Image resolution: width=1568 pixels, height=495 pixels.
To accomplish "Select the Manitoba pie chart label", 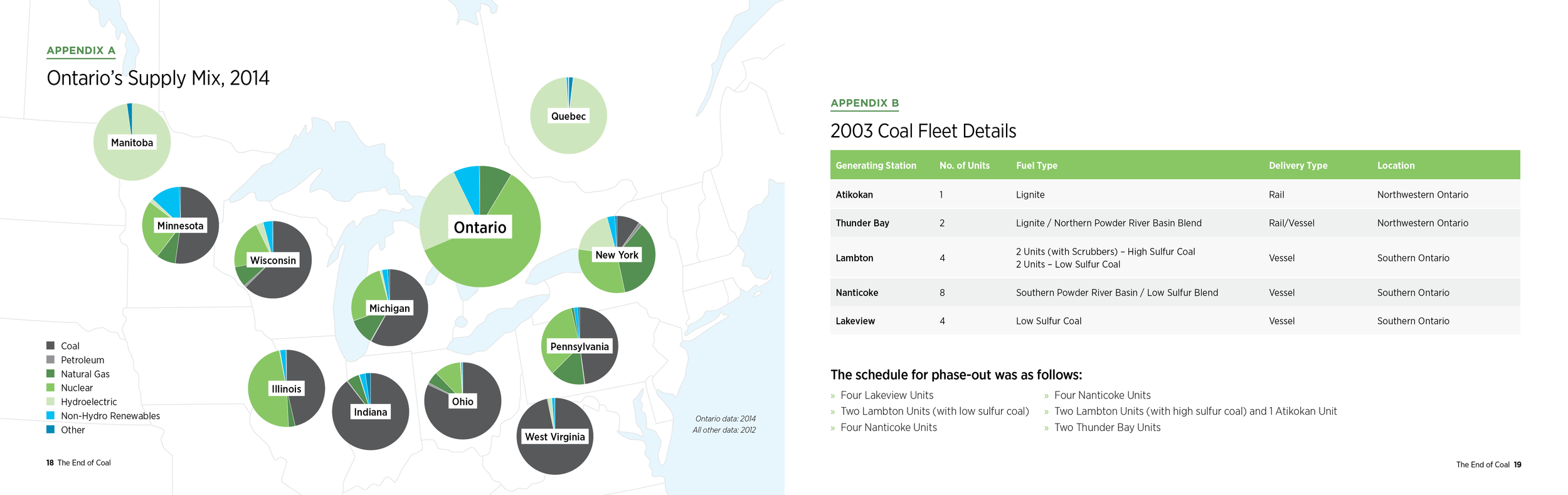I will [x=132, y=142].
